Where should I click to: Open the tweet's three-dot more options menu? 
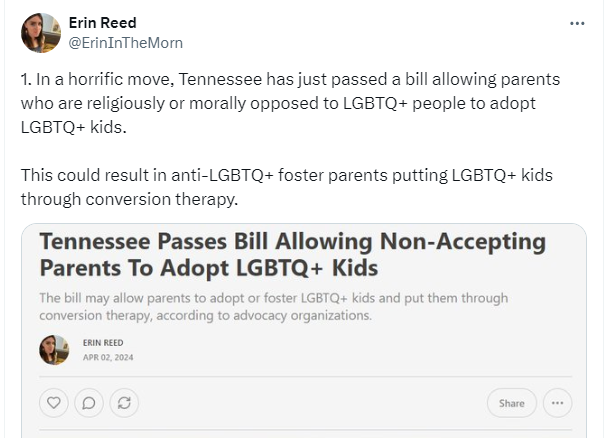point(577,23)
